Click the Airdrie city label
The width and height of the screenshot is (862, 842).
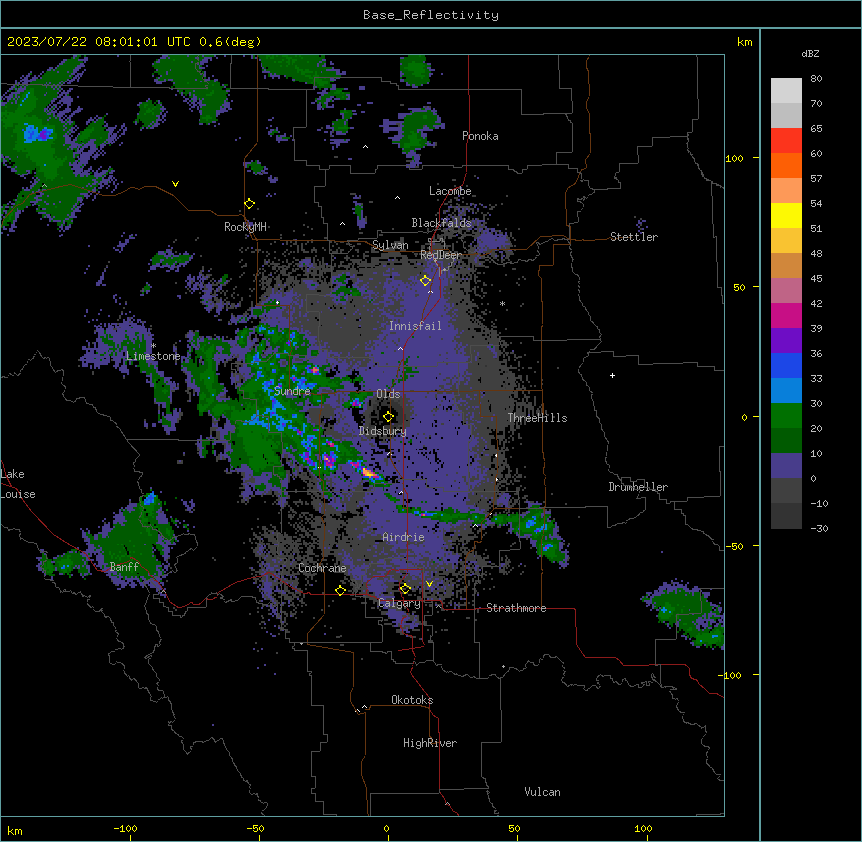tap(403, 537)
